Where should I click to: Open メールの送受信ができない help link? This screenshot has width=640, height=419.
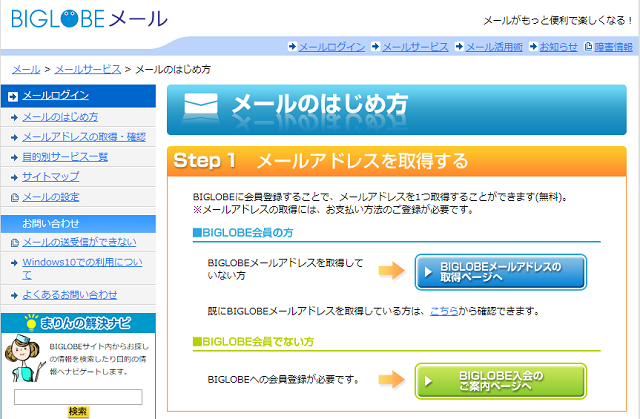pos(79,242)
